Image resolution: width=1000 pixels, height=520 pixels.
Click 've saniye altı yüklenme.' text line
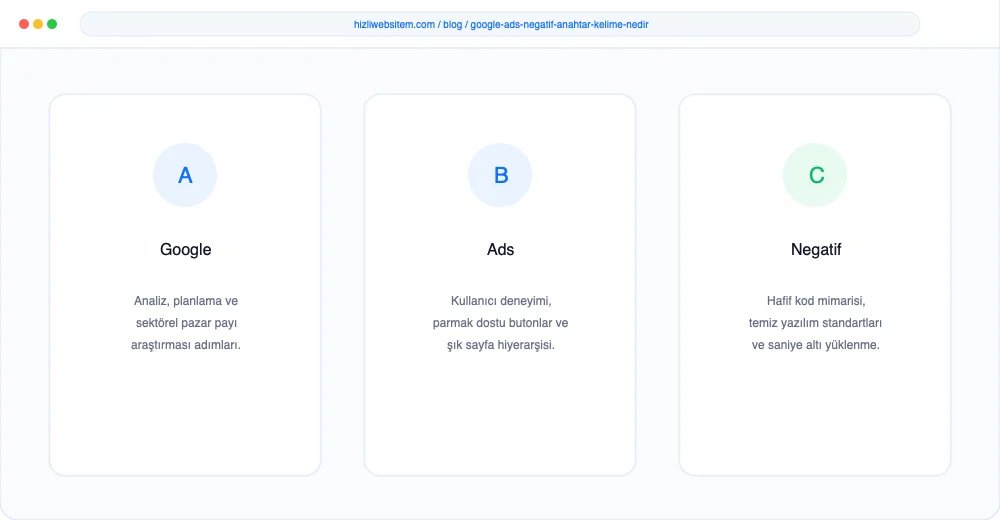tap(816, 345)
